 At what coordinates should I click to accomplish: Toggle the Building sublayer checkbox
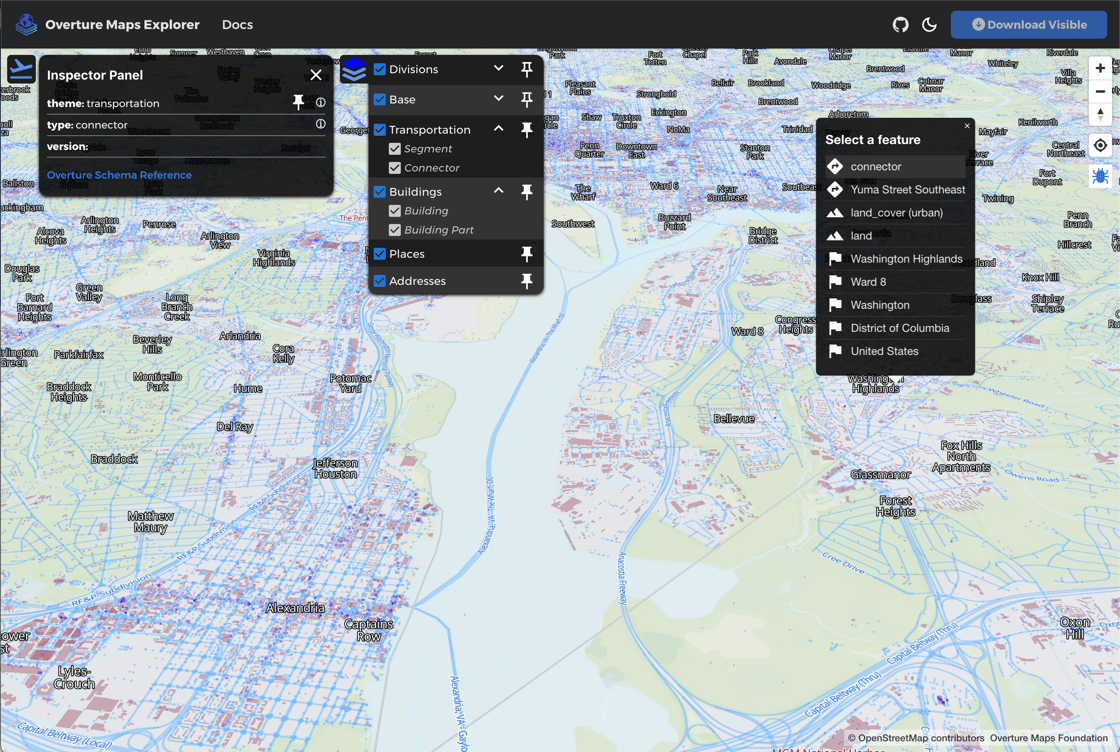[395, 211]
